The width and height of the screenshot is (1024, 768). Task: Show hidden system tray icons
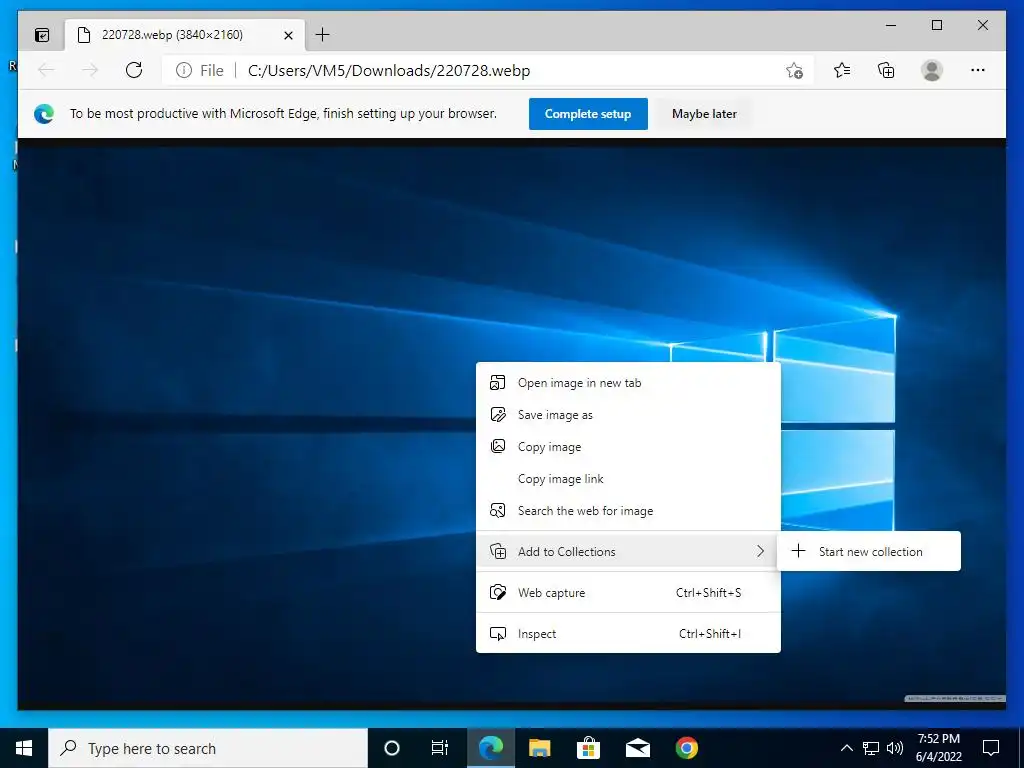846,748
